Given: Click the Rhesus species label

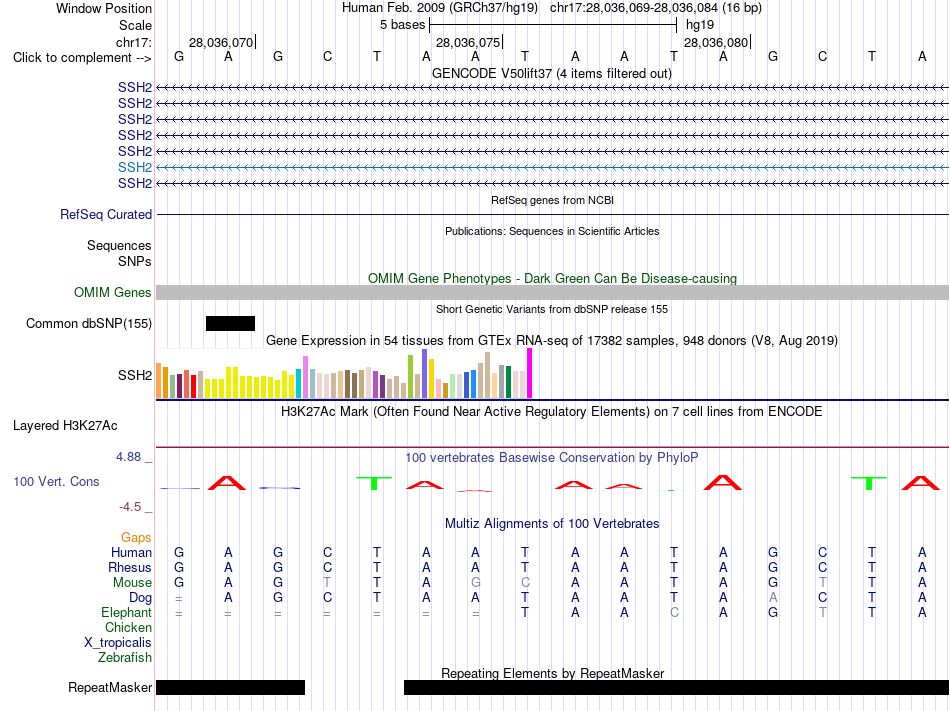Looking at the screenshot, I should pyautogui.click(x=130, y=567).
